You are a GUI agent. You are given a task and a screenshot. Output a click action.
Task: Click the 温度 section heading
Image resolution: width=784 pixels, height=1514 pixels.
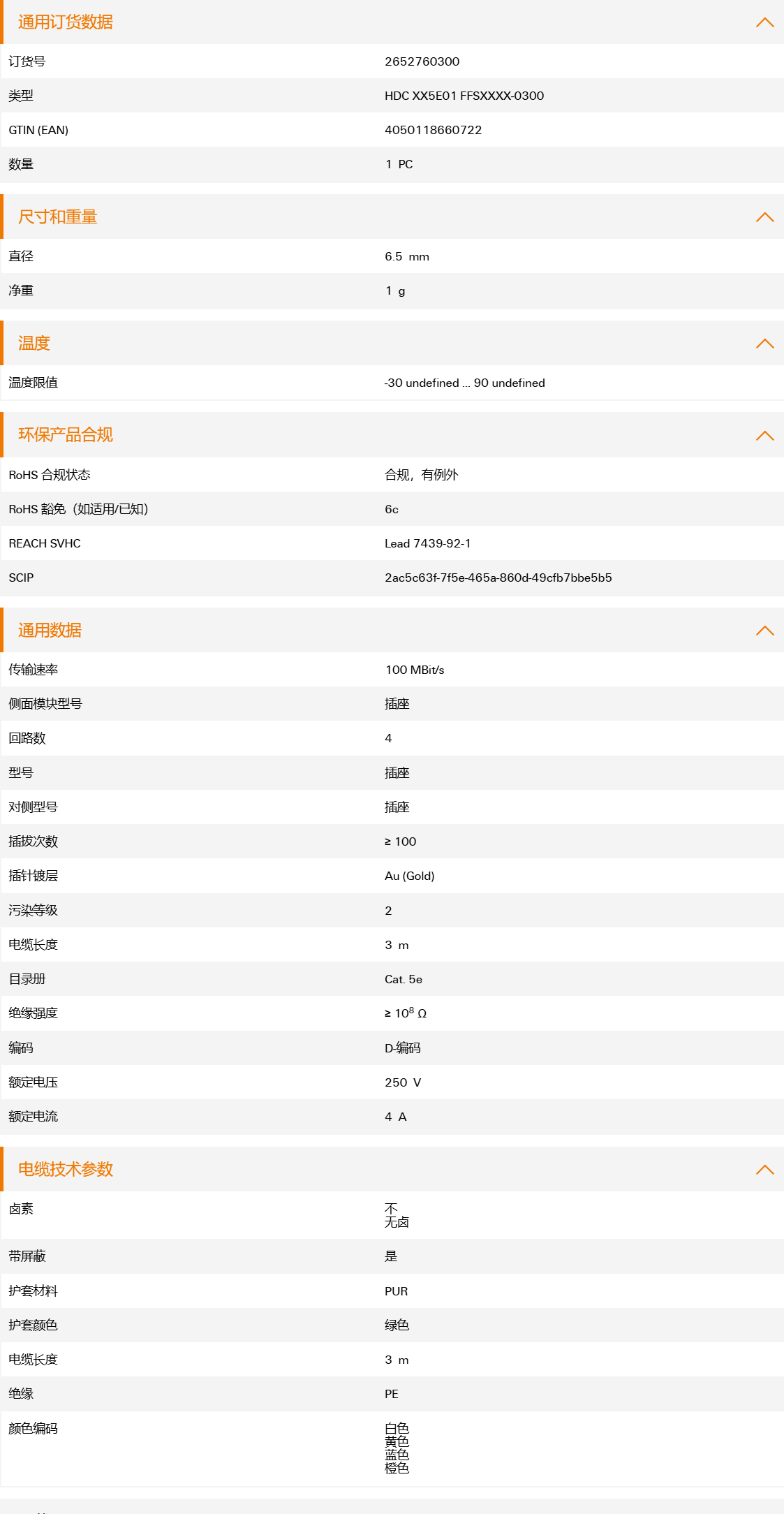(34, 344)
